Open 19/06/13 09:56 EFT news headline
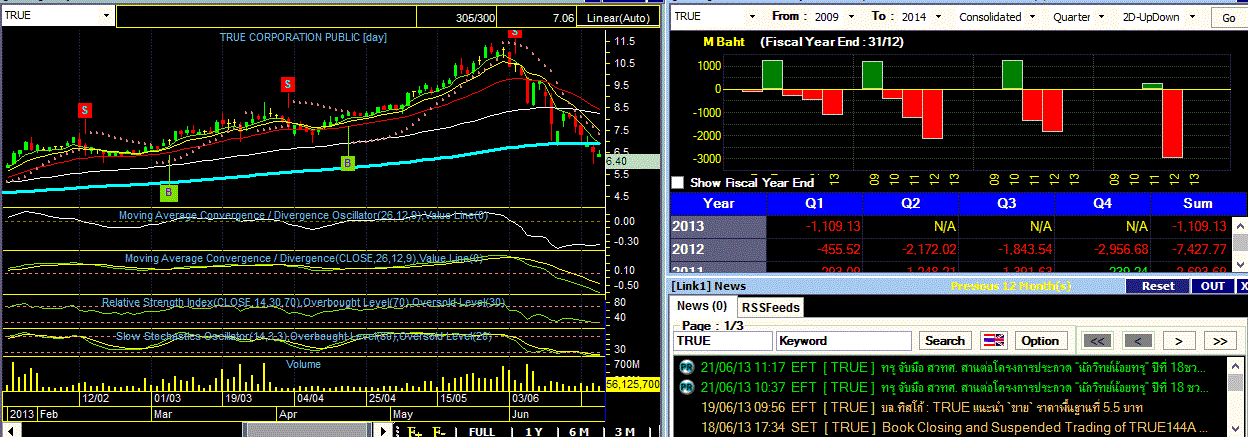The height and width of the screenshot is (437, 1248). click(924, 407)
